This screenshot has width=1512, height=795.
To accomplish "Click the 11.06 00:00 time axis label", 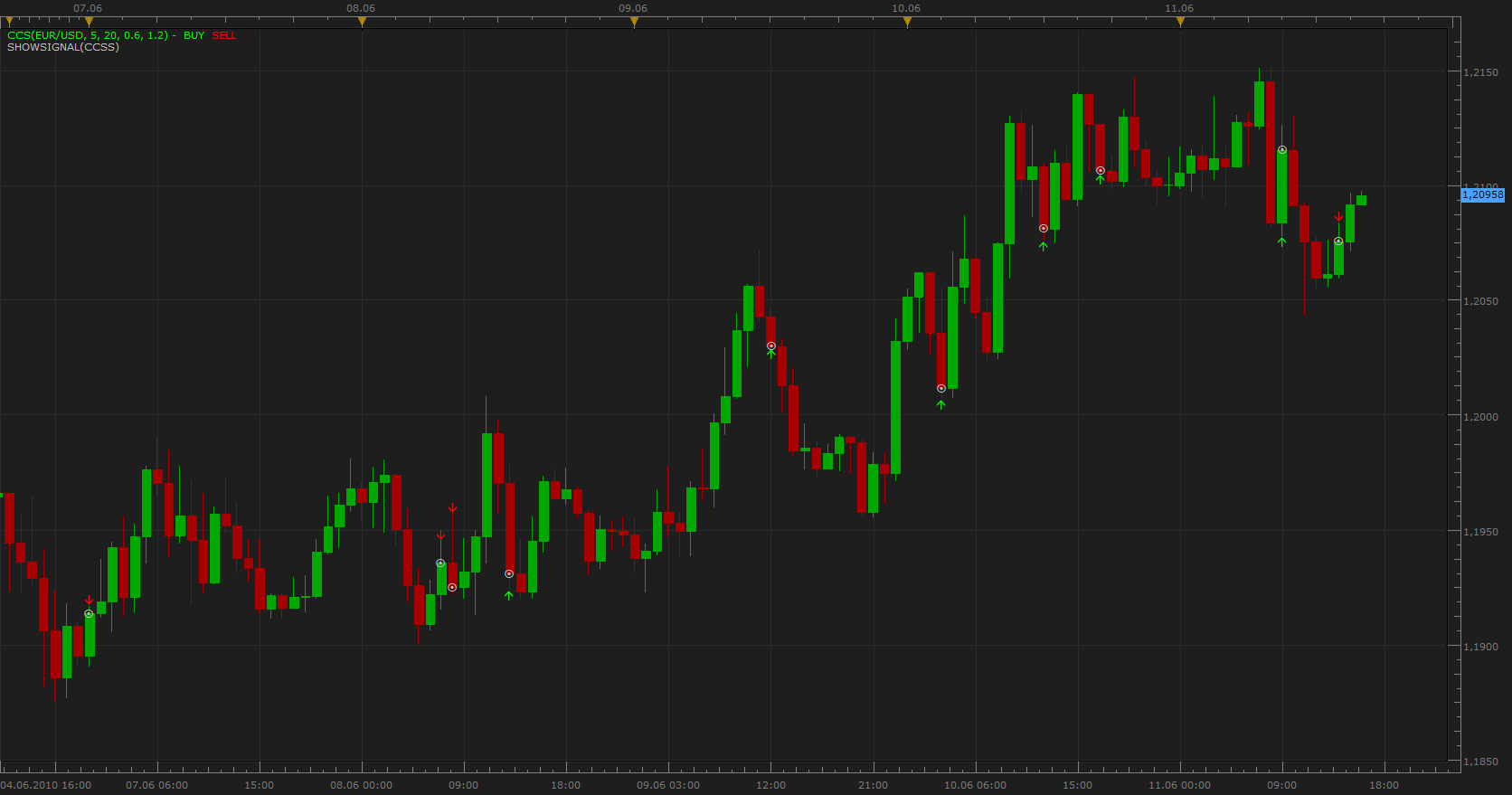I will tap(1179, 785).
